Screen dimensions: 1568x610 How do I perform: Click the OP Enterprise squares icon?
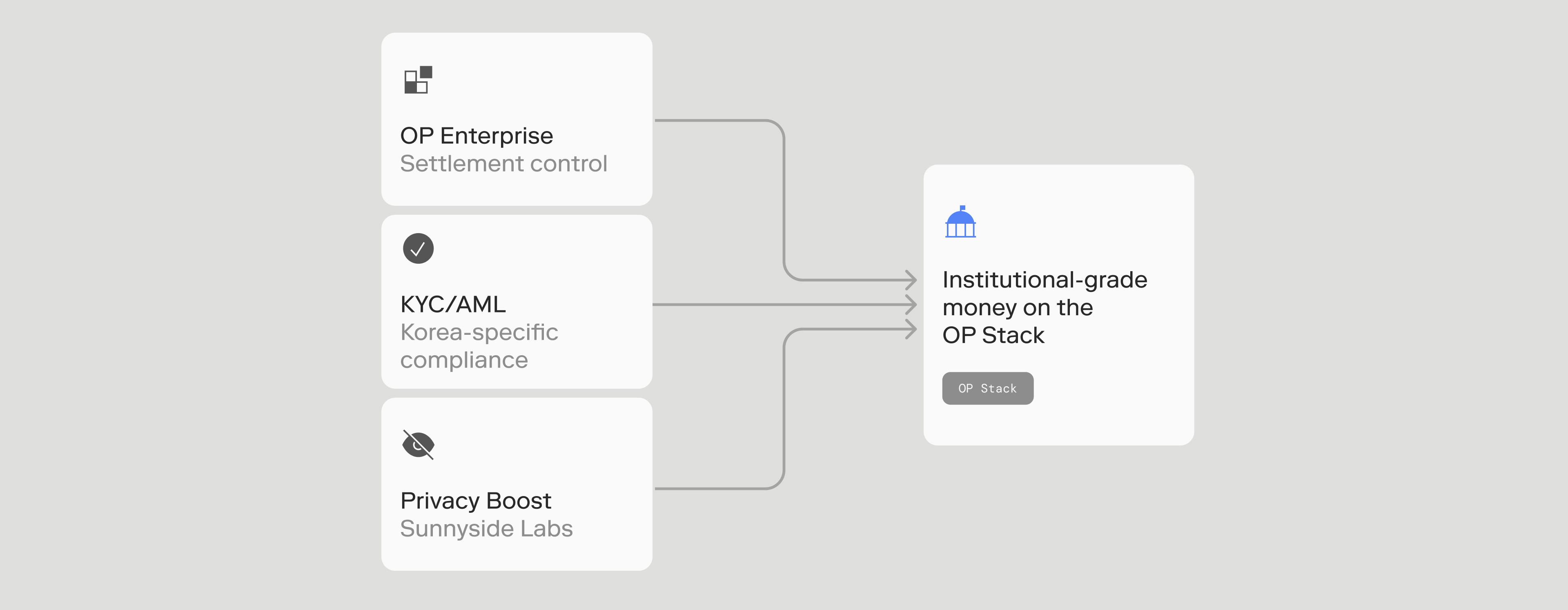click(418, 80)
